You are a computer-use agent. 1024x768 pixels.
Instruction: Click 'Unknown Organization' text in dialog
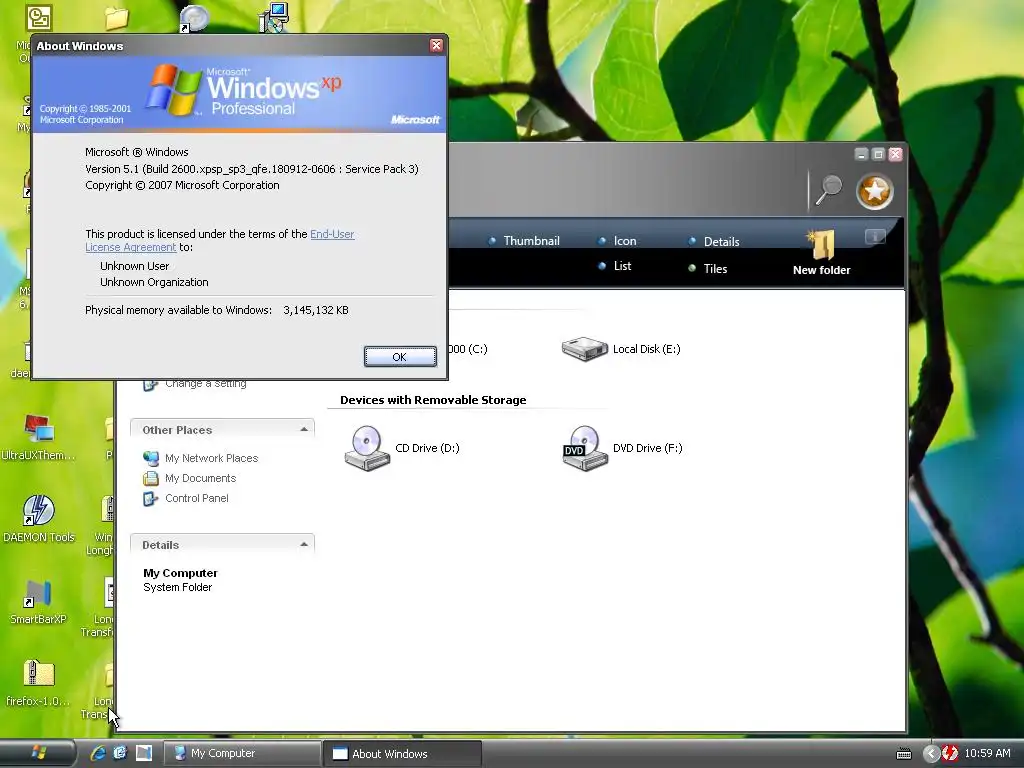(x=154, y=282)
